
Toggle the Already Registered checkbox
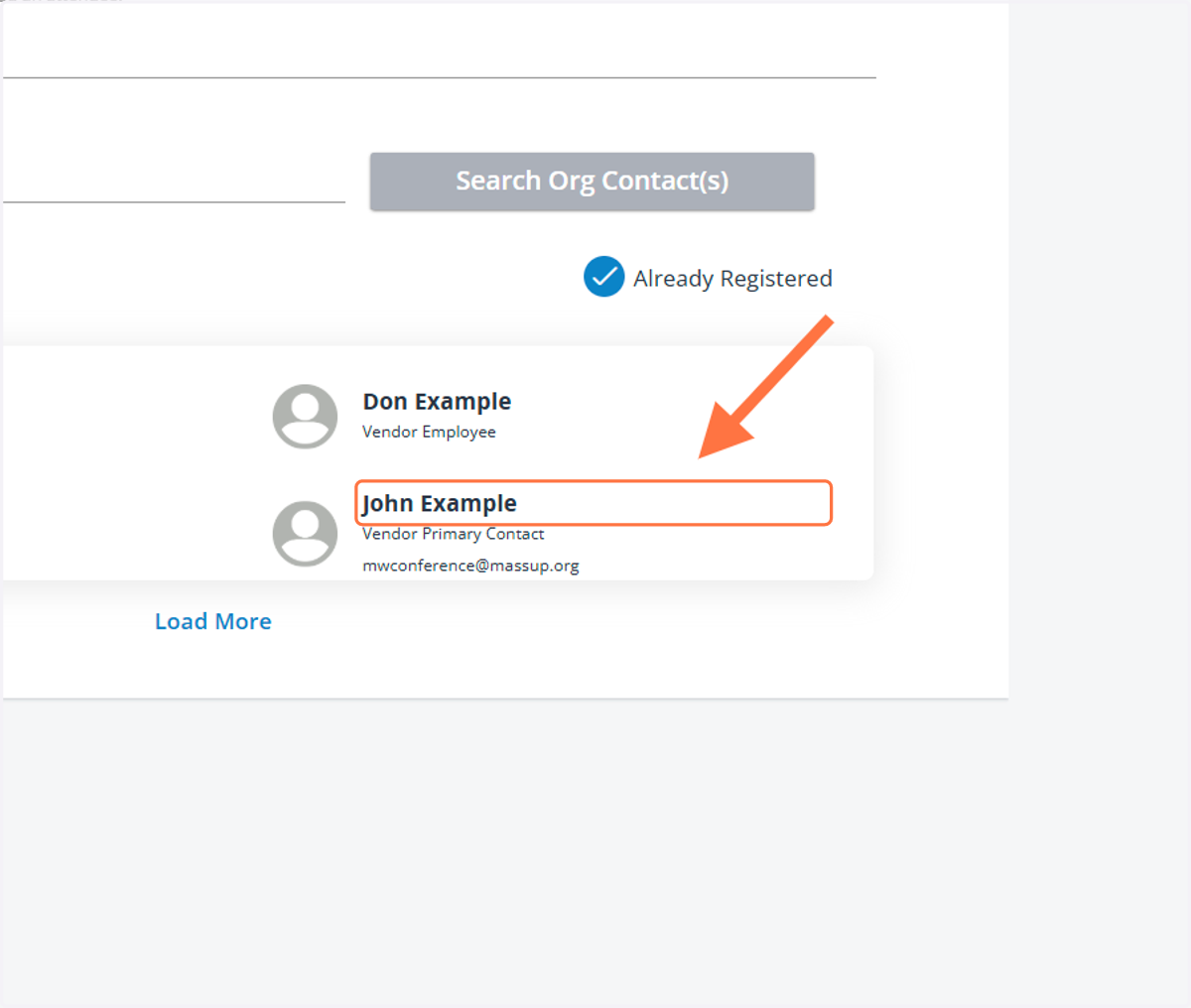pos(603,277)
